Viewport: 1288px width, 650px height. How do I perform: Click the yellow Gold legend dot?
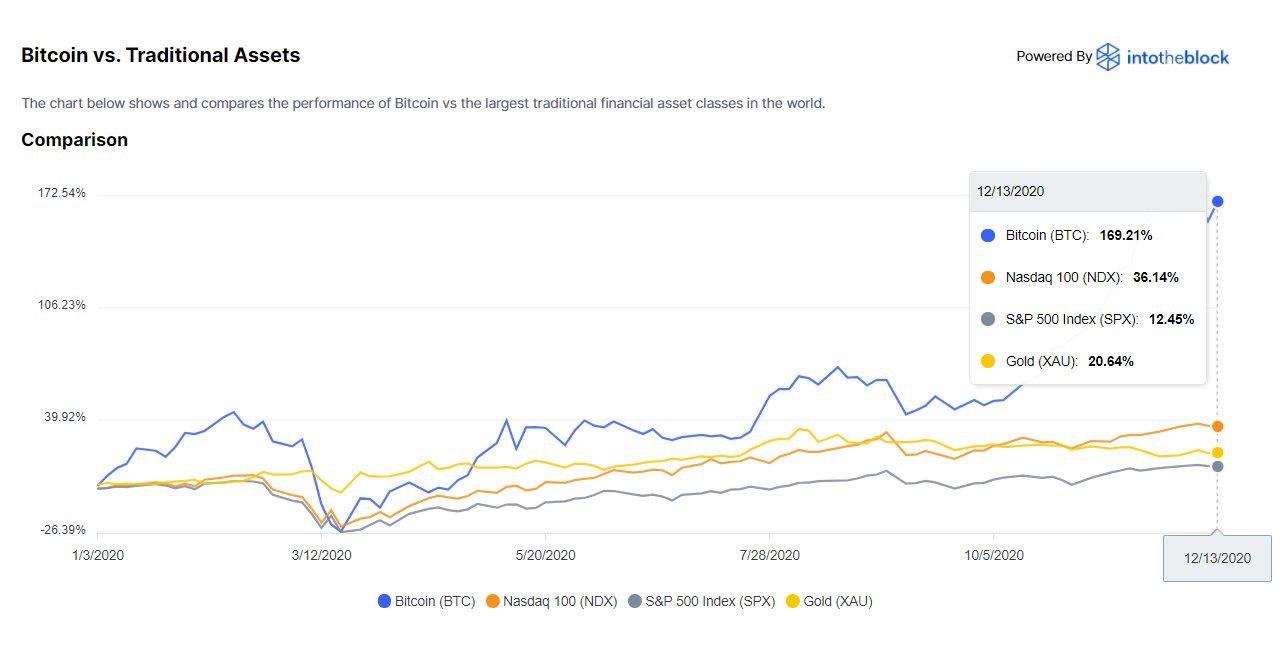click(793, 601)
